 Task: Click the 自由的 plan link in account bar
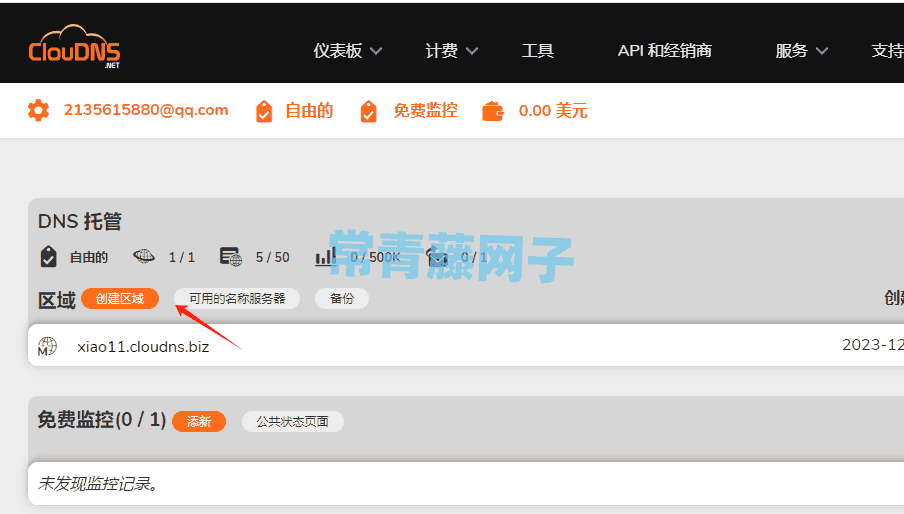[309, 111]
